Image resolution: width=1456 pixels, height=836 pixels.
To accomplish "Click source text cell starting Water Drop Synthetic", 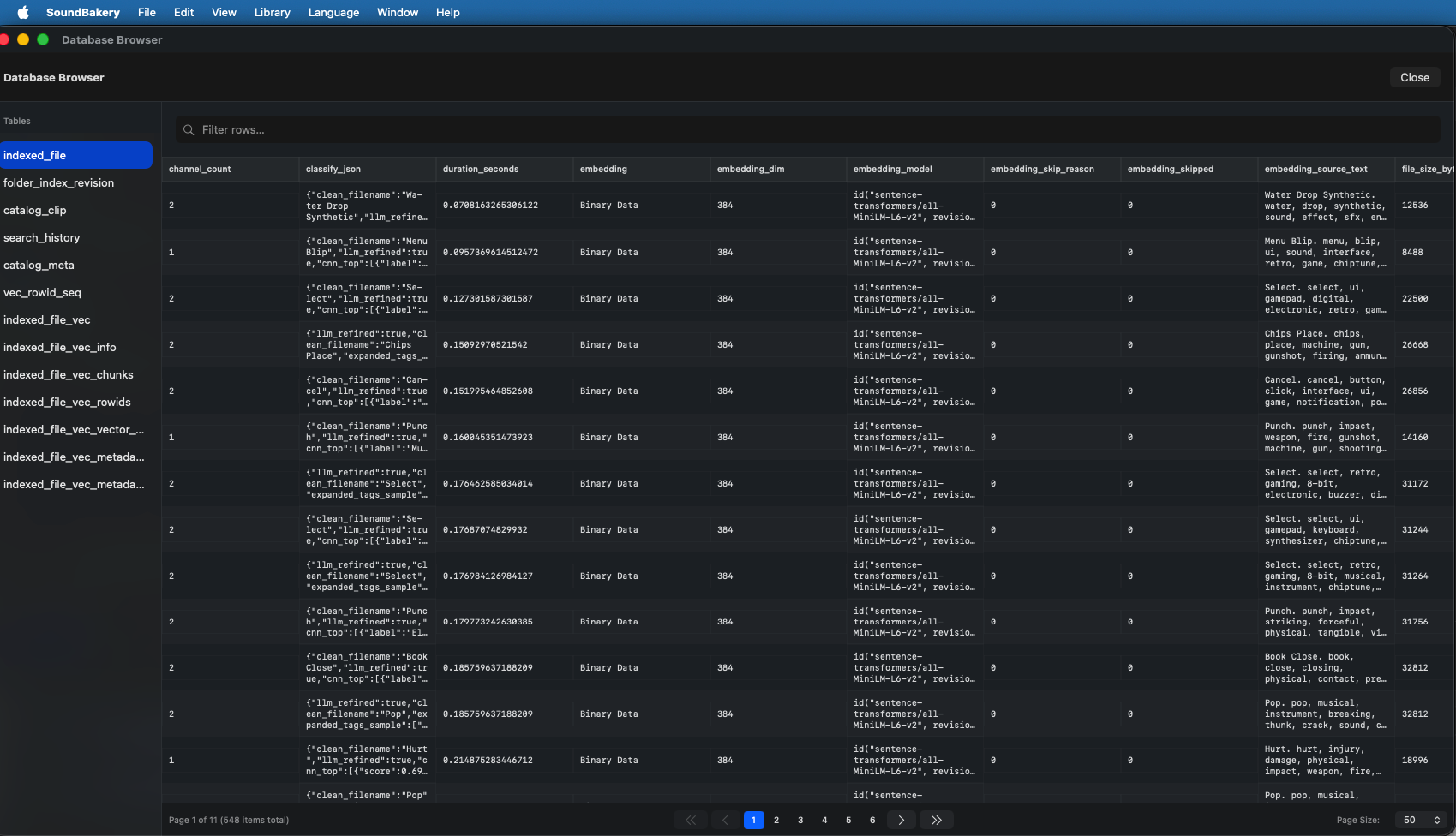I will (x=1325, y=206).
